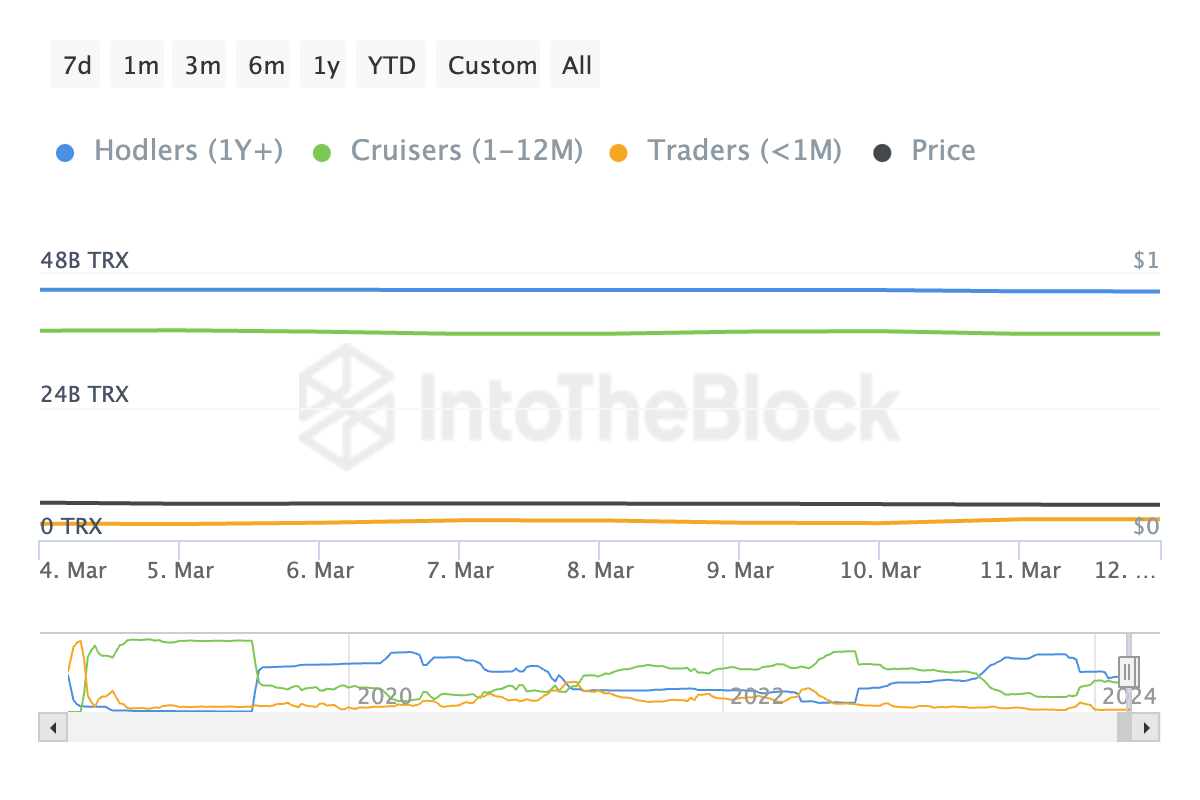Click the 2022 point in navigator timeline
Image resolution: width=1200 pixels, height=800 pixels.
(757, 696)
